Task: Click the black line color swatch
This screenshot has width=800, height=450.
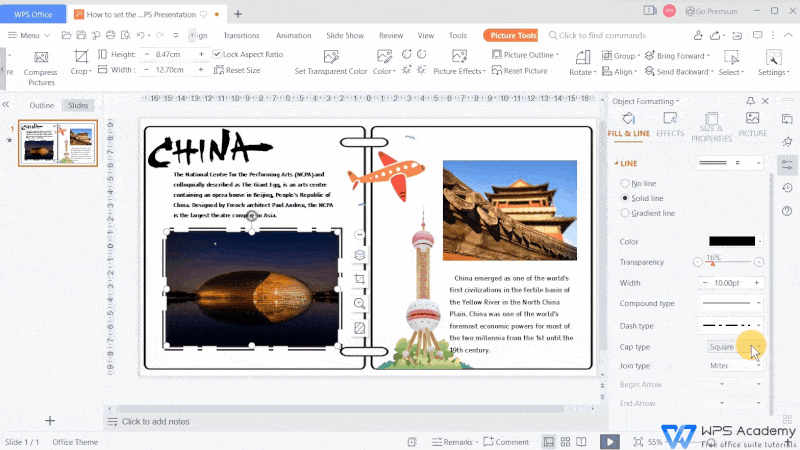Action: [x=732, y=241]
